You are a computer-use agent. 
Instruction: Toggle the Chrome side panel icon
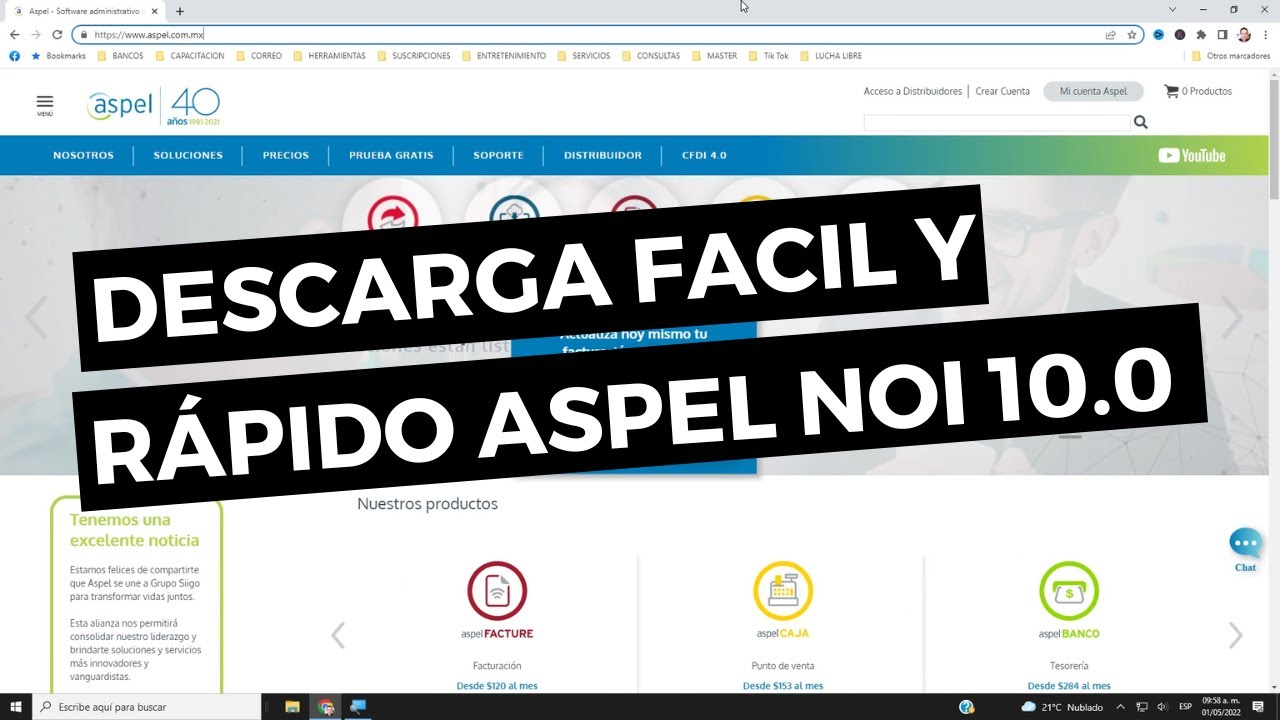(x=1222, y=34)
